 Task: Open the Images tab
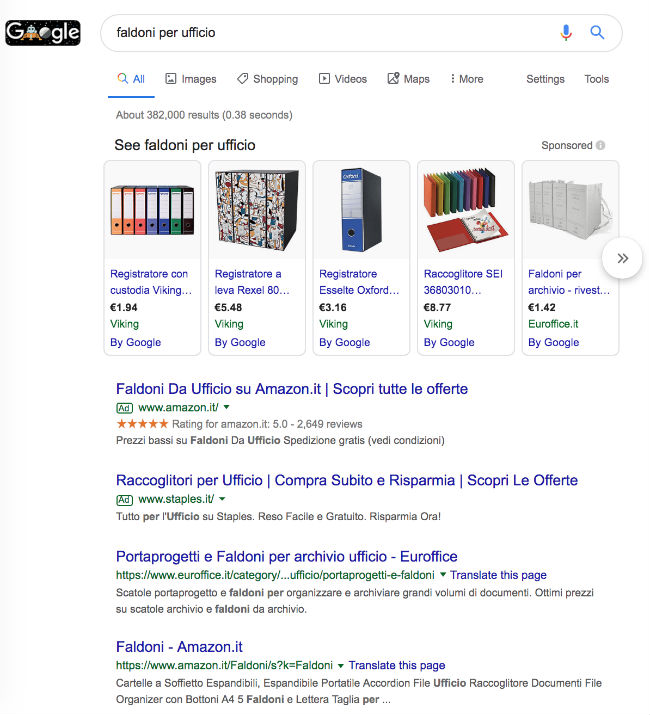[190, 79]
